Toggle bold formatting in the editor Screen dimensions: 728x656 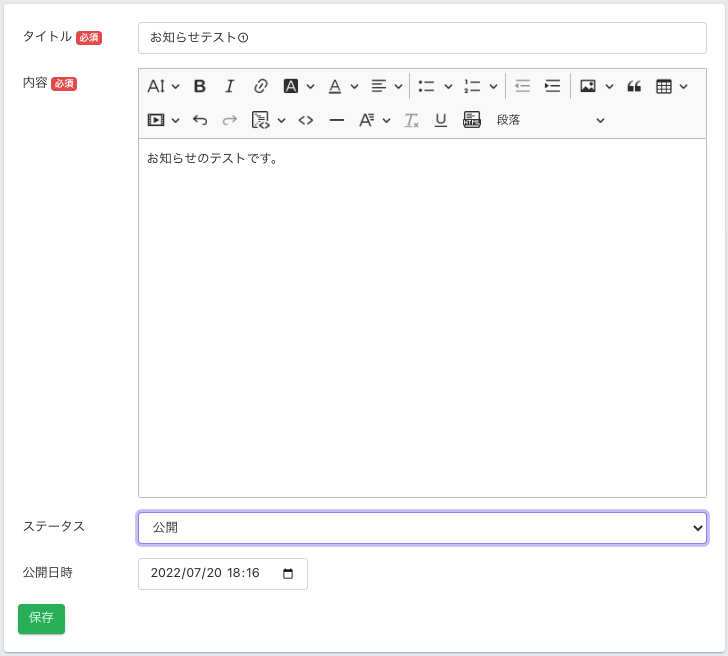pos(200,86)
